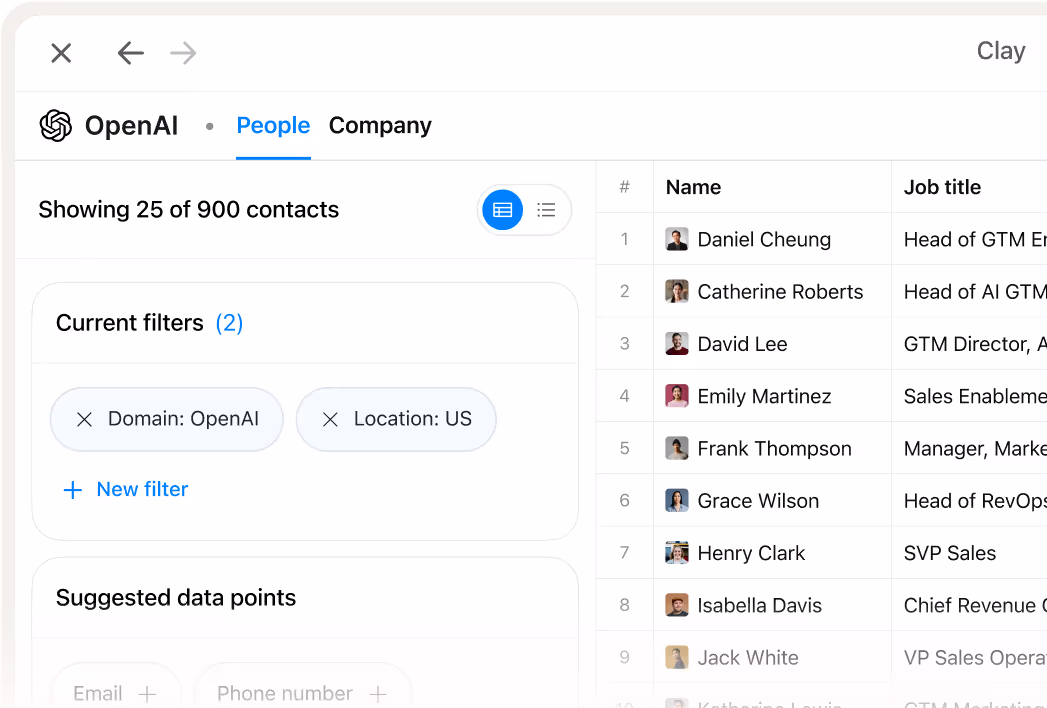
Task: Click the Clay title text
Action: pyautogui.click(x=1000, y=51)
